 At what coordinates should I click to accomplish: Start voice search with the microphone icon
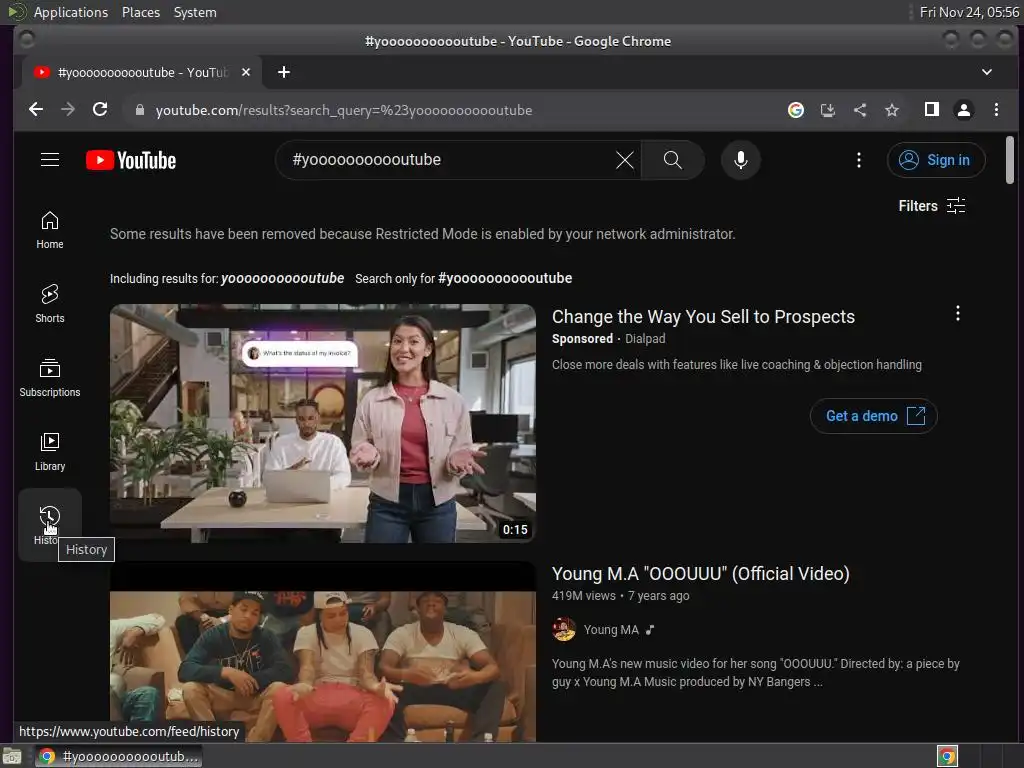pyautogui.click(x=741, y=160)
